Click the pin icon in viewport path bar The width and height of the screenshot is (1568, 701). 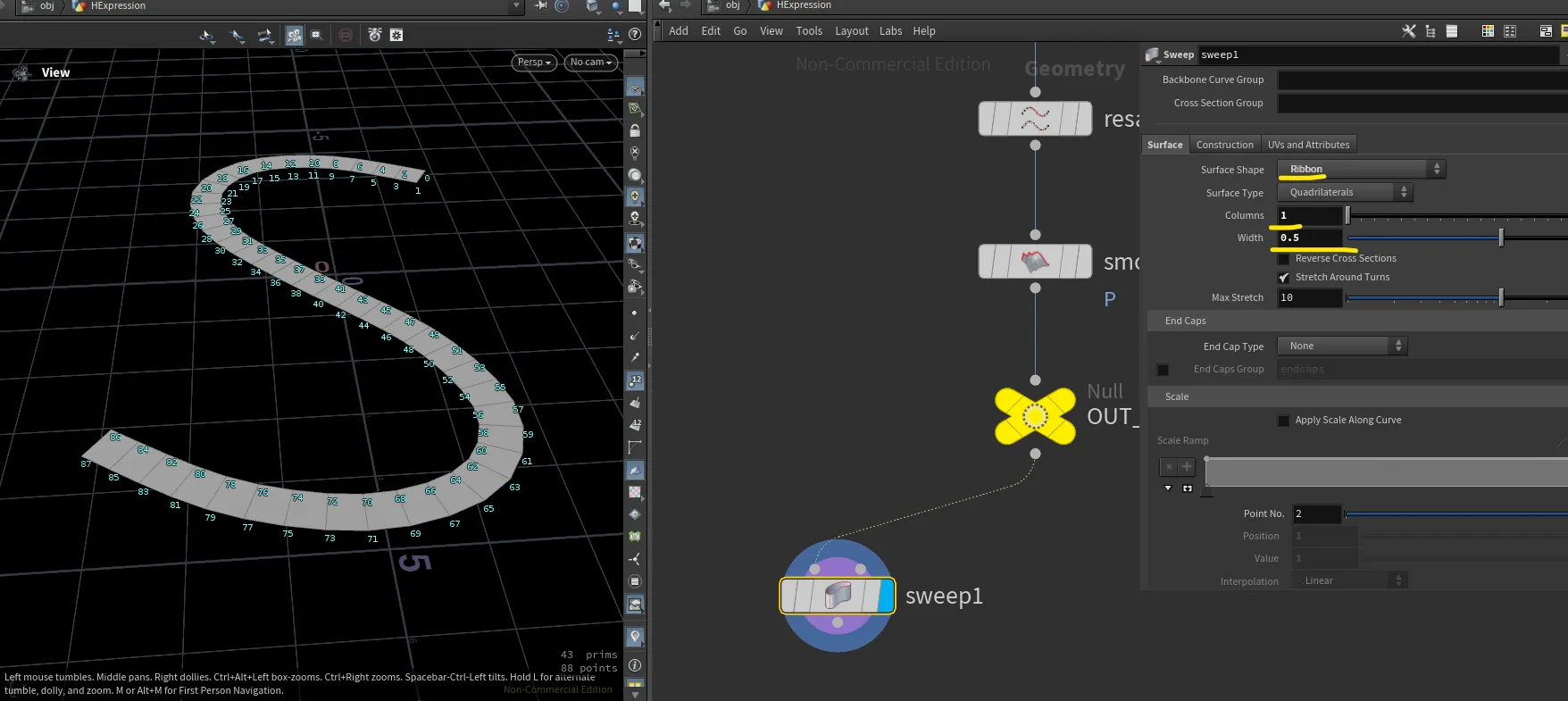pyautogui.click(x=541, y=5)
